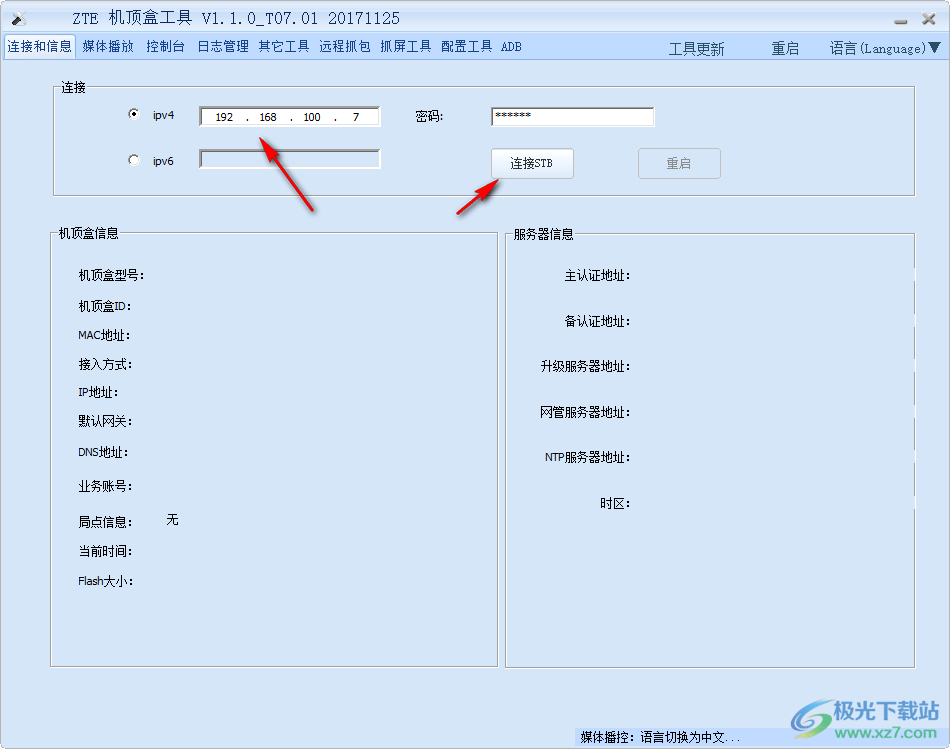Switch to the 连接和信息 tab
The image size is (950, 749).
coord(39,47)
